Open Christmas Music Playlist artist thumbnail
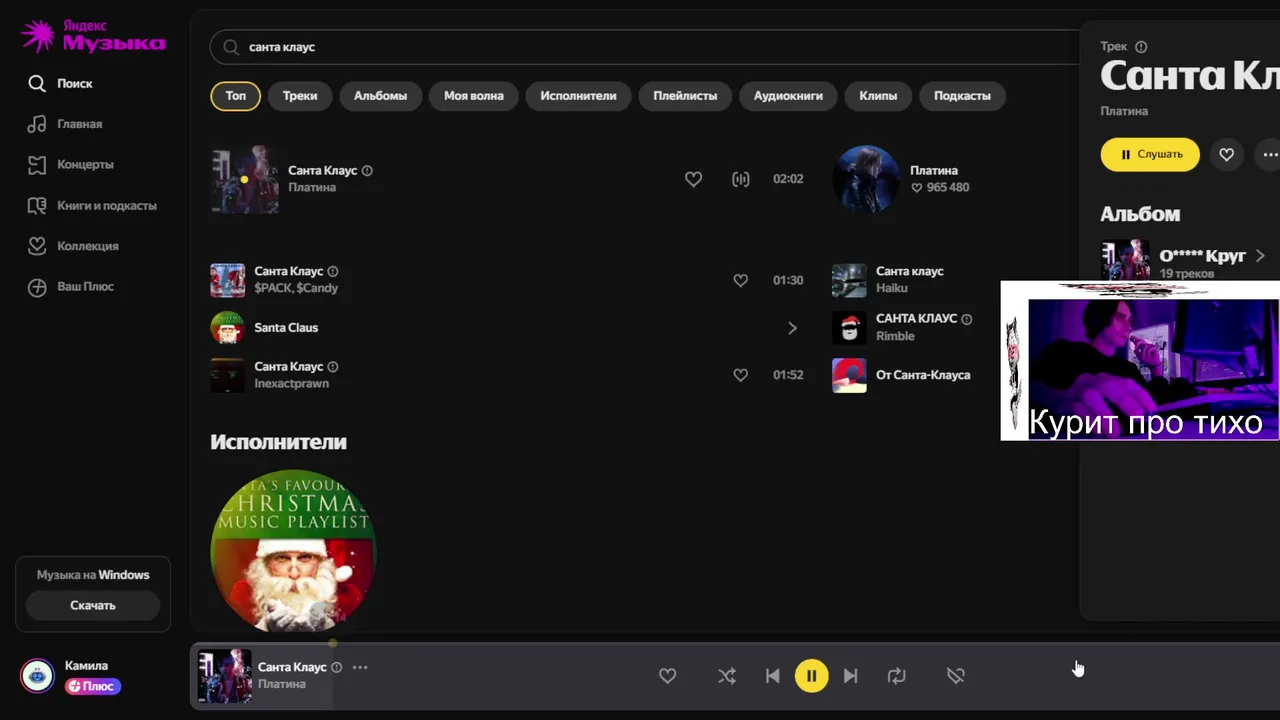 coord(293,551)
